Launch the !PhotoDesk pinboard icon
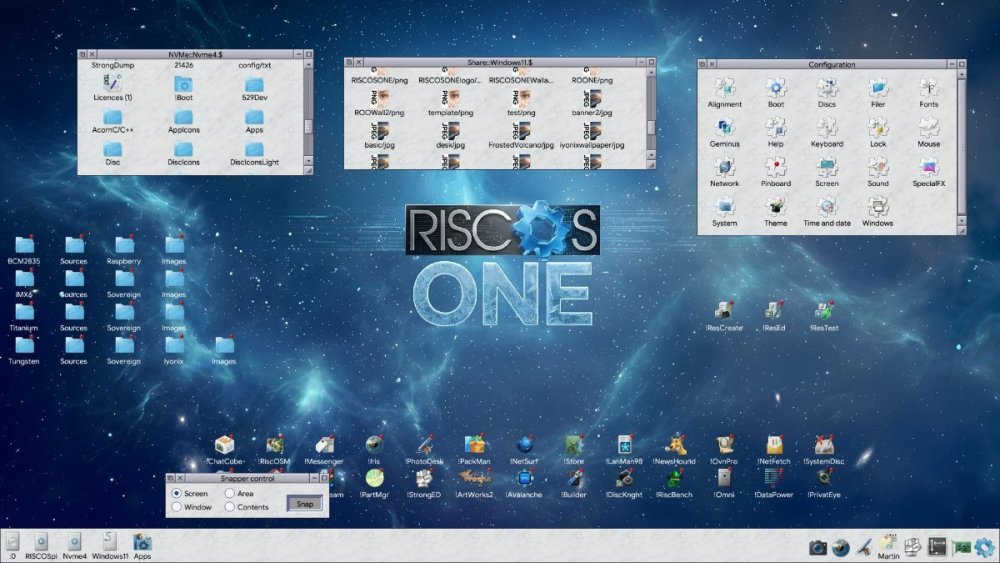 click(x=424, y=449)
